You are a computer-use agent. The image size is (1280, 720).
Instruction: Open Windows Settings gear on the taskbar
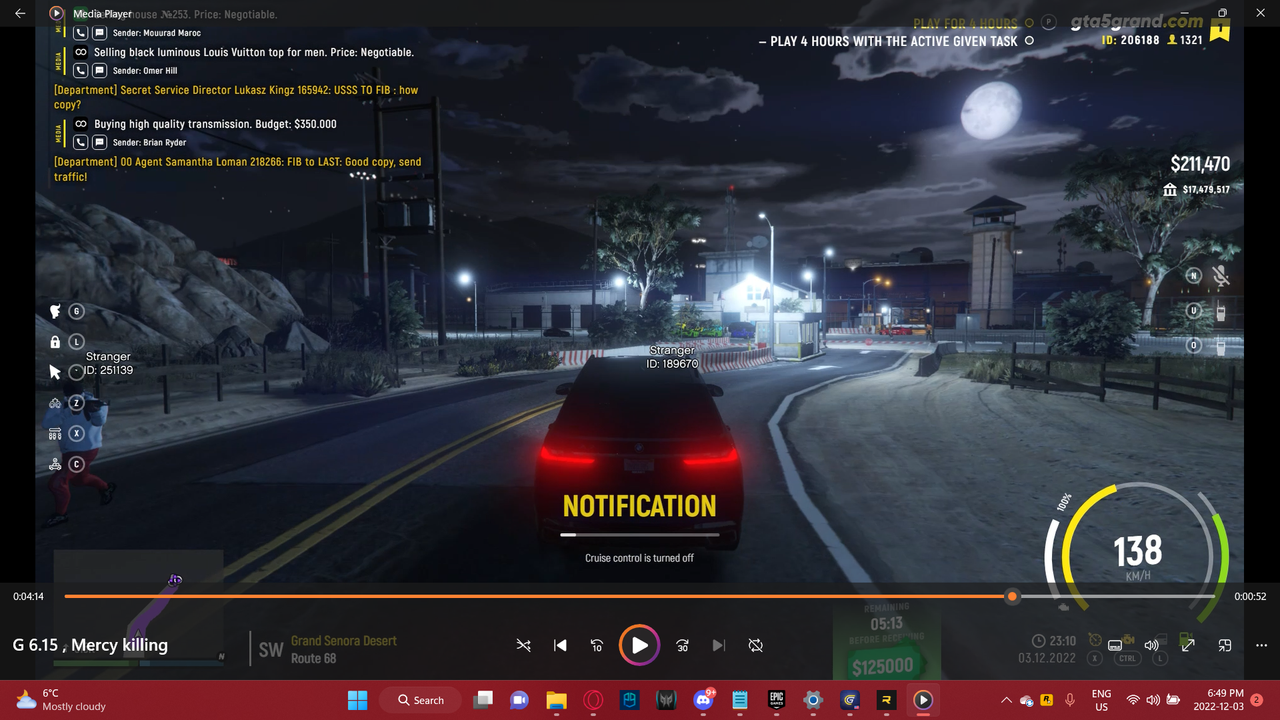coord(813,700)
